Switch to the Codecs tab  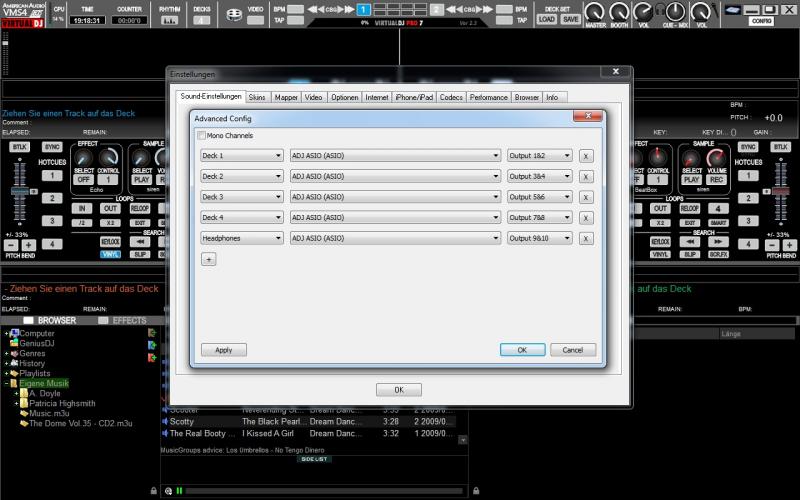(x=451, y=97)
